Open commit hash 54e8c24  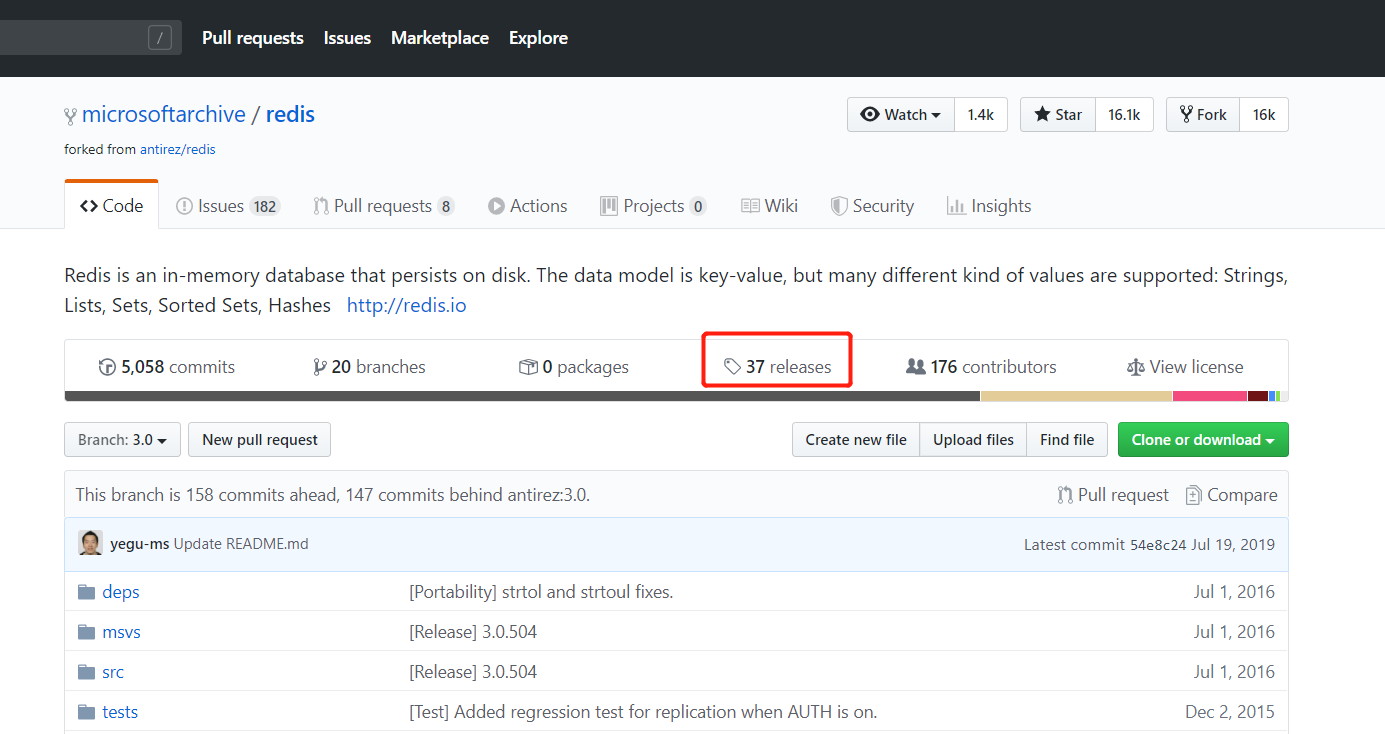[x=1158, y=545]
